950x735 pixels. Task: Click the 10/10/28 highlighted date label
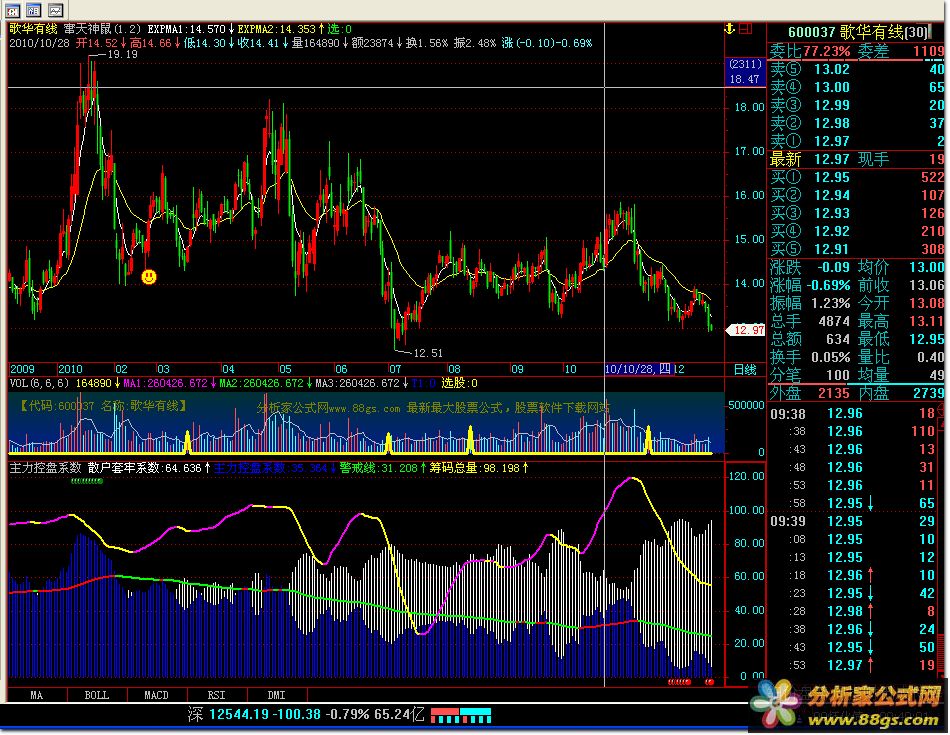click(639, 369)
